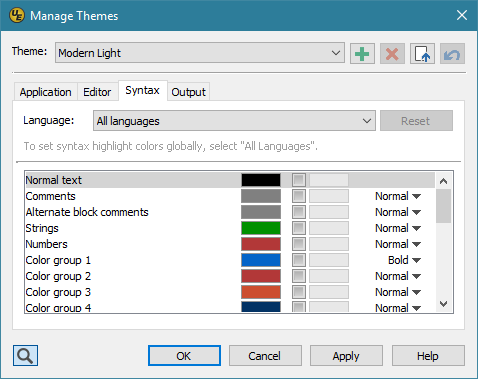The image size is (478, 379).
Task: Toggle background checkbox for Numbers
Action: [299, 244]
